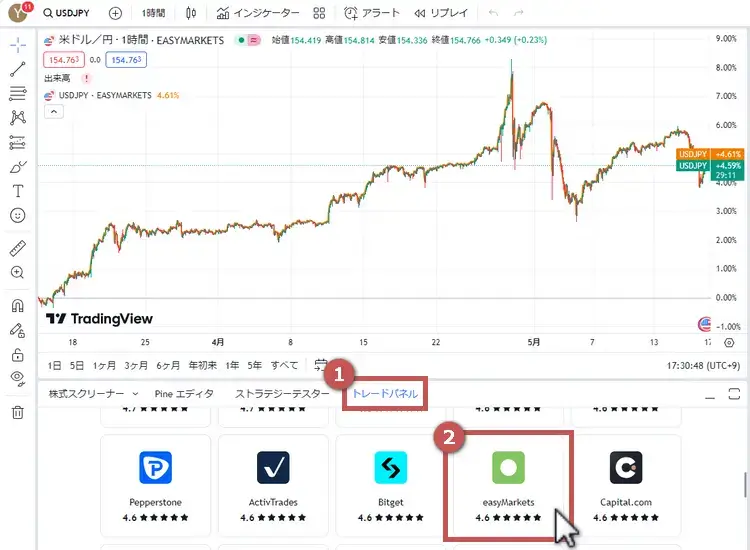Open the Fibonacci retracement tools
This screenshot has width=750, height=550.
(x=18, y=93)
